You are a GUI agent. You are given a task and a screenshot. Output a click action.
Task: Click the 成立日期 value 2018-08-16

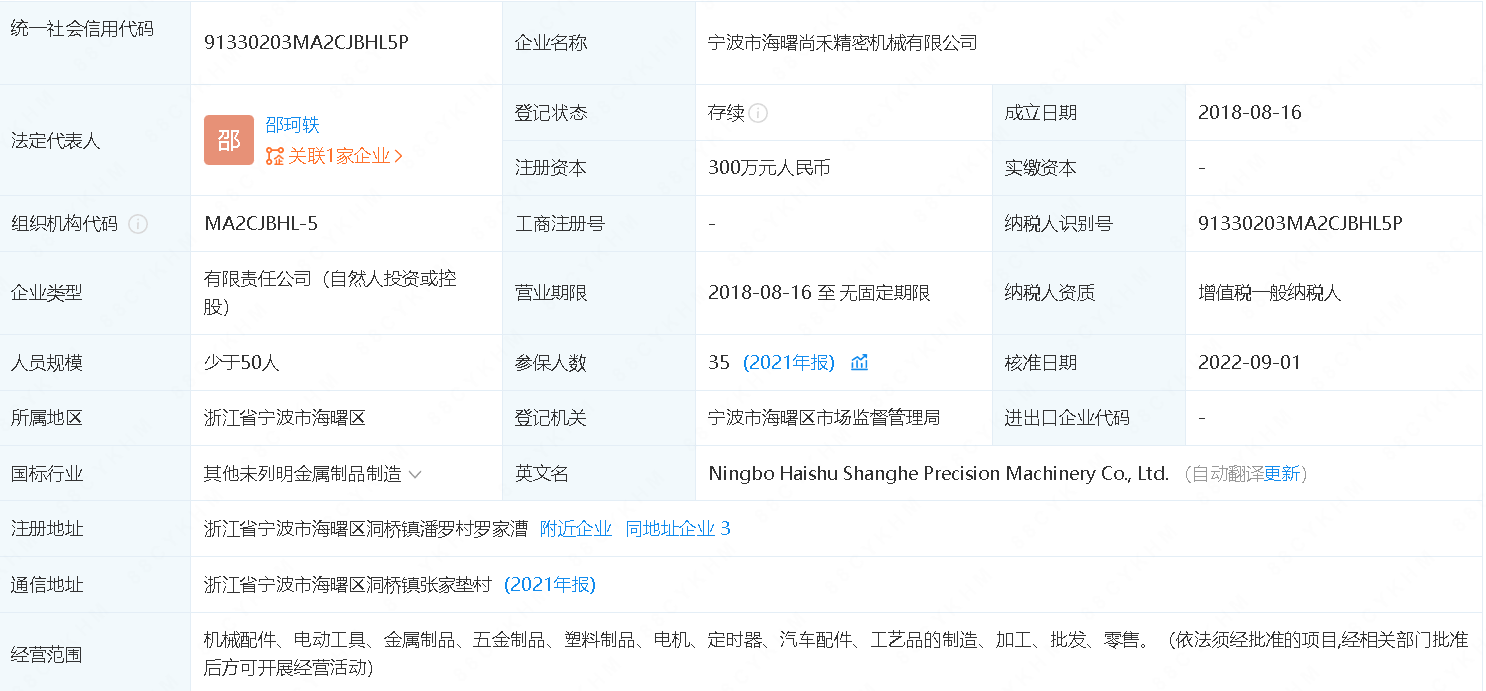(x=1250, y=113)
